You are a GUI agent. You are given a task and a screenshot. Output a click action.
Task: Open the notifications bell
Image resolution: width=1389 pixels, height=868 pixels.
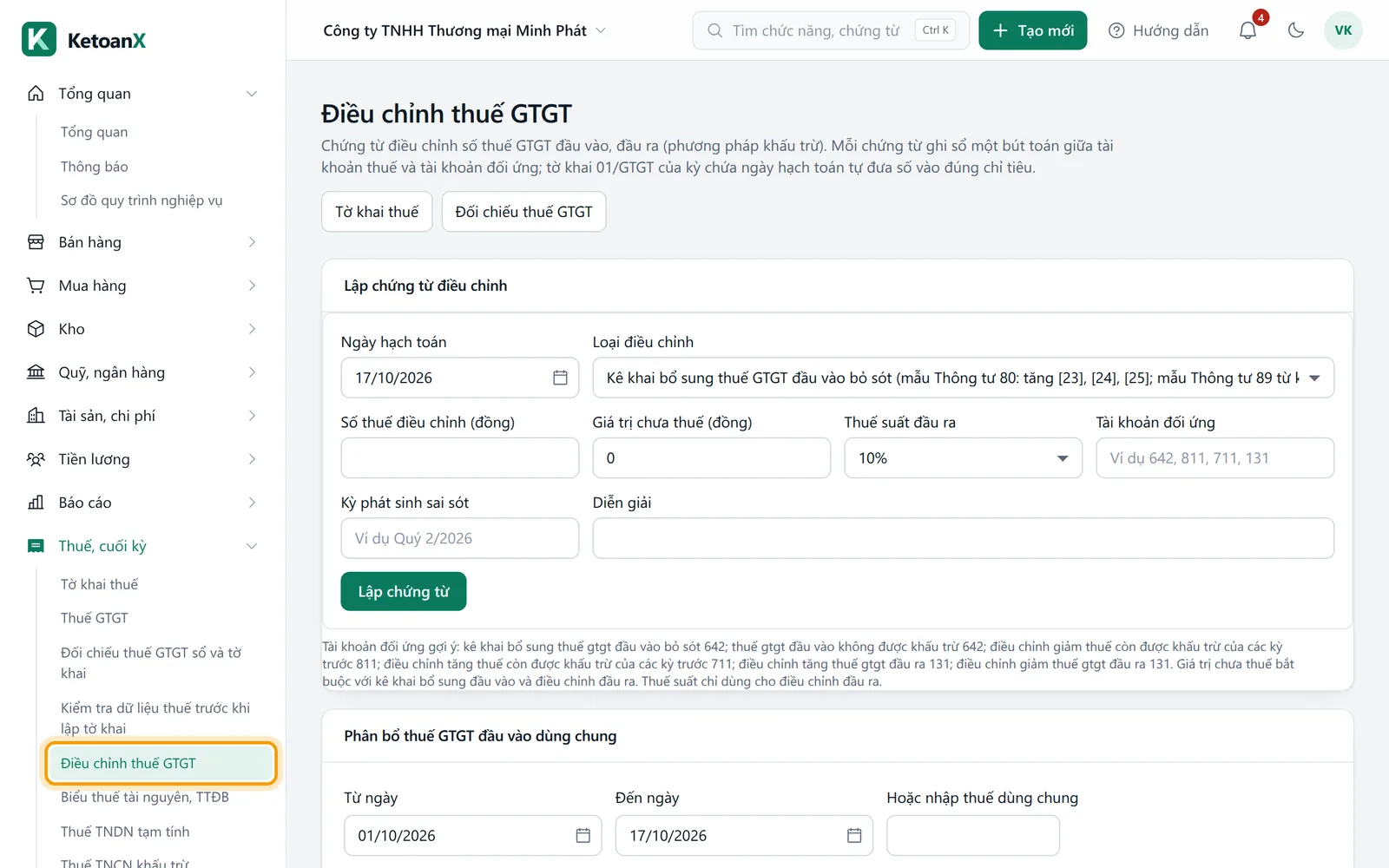[x=1247, y=30]
